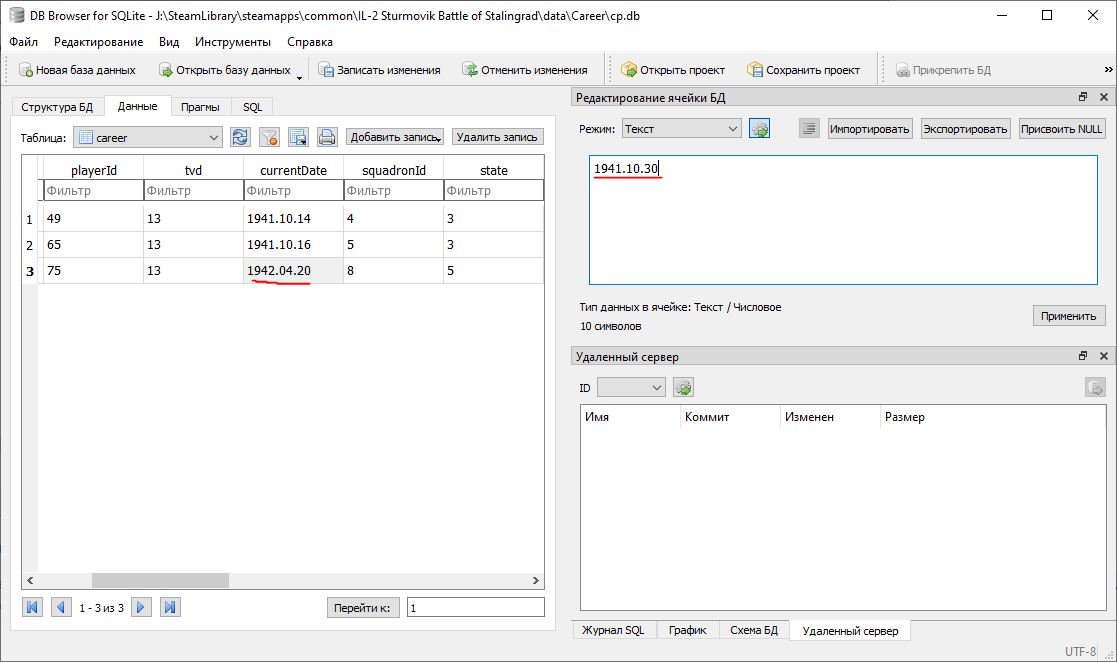Select cell with date 1941.10.14
1117x662 pixels.
[x=293, y=219]
